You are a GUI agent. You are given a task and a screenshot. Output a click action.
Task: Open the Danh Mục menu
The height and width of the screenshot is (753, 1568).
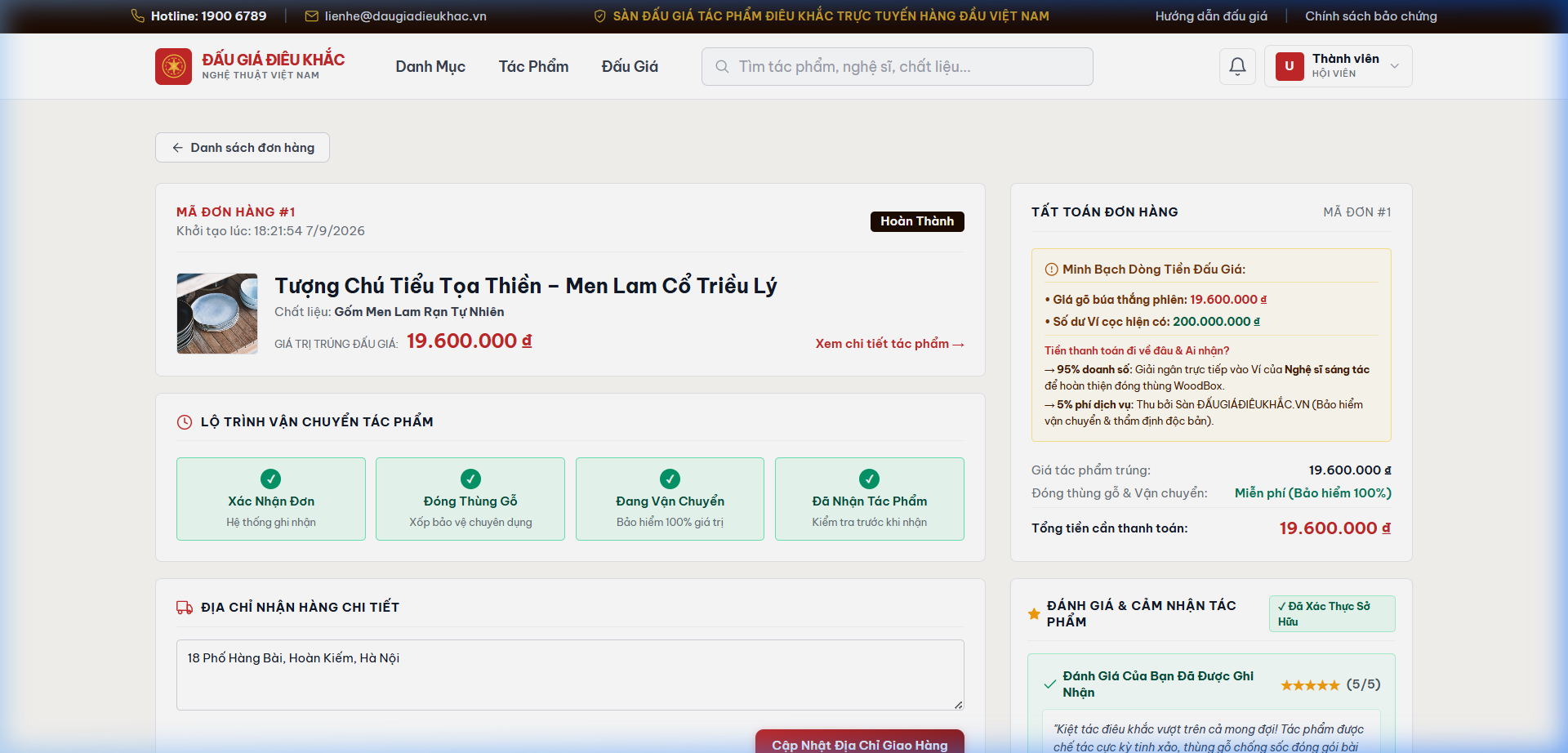coord(430,66)
